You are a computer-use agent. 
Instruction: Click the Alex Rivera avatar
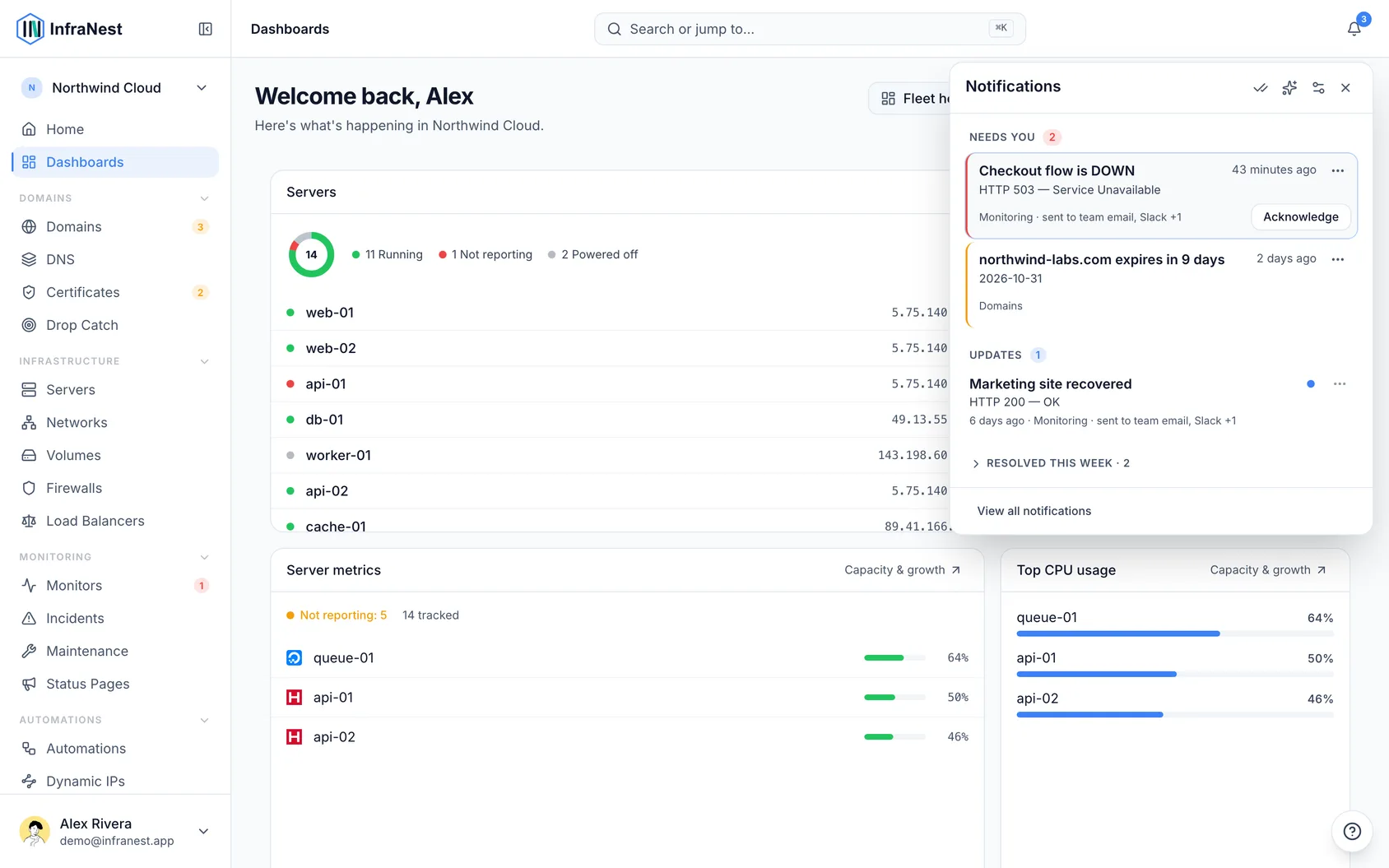[x=35, y=831]
